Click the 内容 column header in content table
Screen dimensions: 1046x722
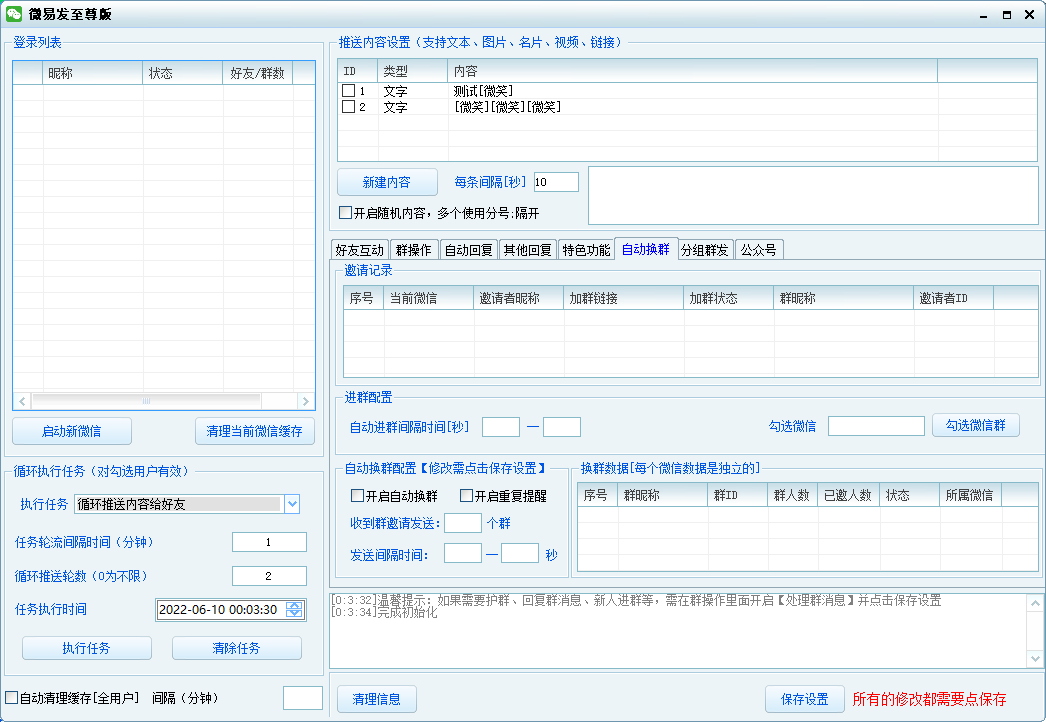pyautogui.click(x=692, y=71)
